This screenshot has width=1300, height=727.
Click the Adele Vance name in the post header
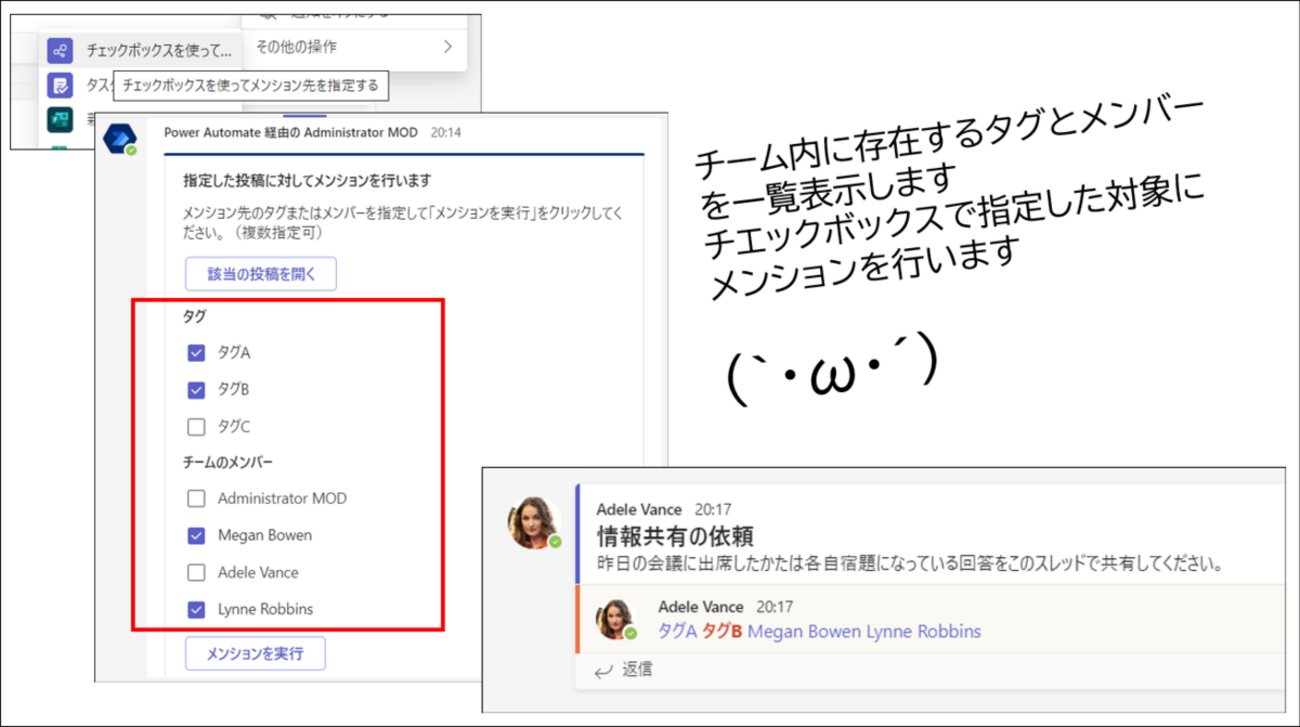(x=639, y=509)
